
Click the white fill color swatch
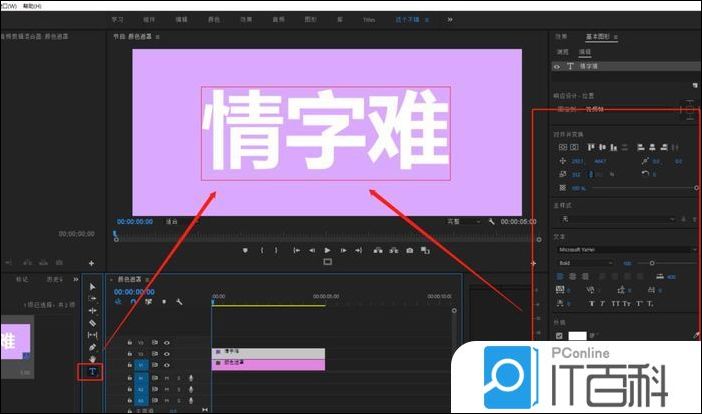click(578, 336)
